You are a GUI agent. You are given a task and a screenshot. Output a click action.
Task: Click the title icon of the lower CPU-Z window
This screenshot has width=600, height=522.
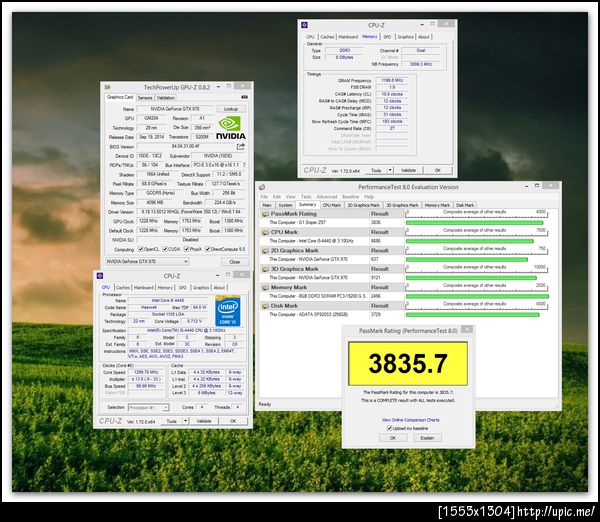100,276
